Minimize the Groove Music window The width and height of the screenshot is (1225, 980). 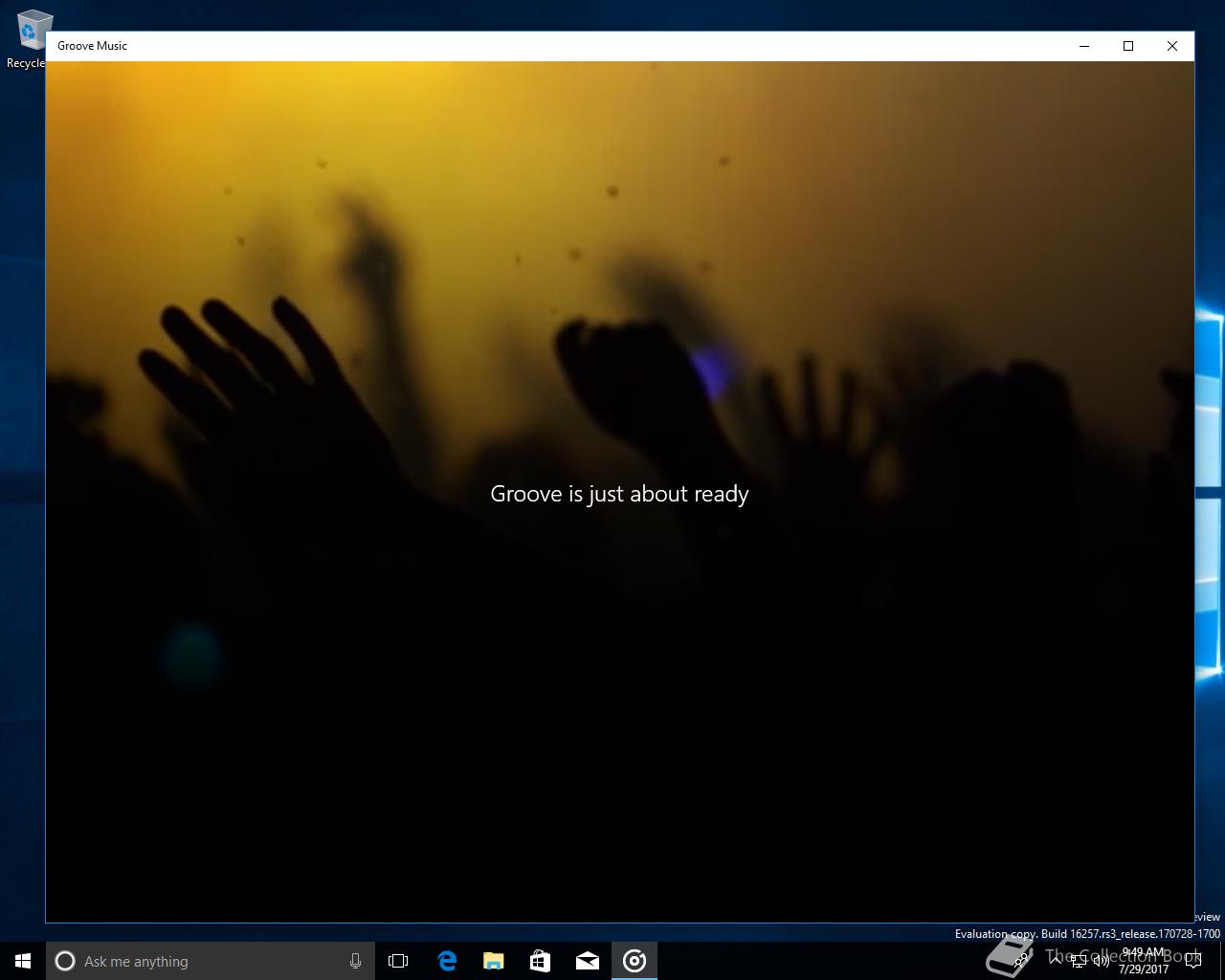pyautogui.click(x=1084, y=46)
